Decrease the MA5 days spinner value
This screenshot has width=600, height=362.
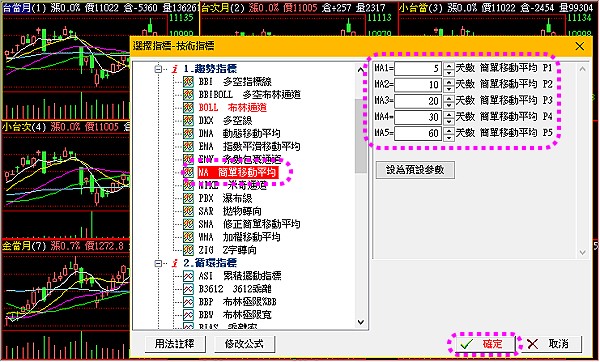449,137
